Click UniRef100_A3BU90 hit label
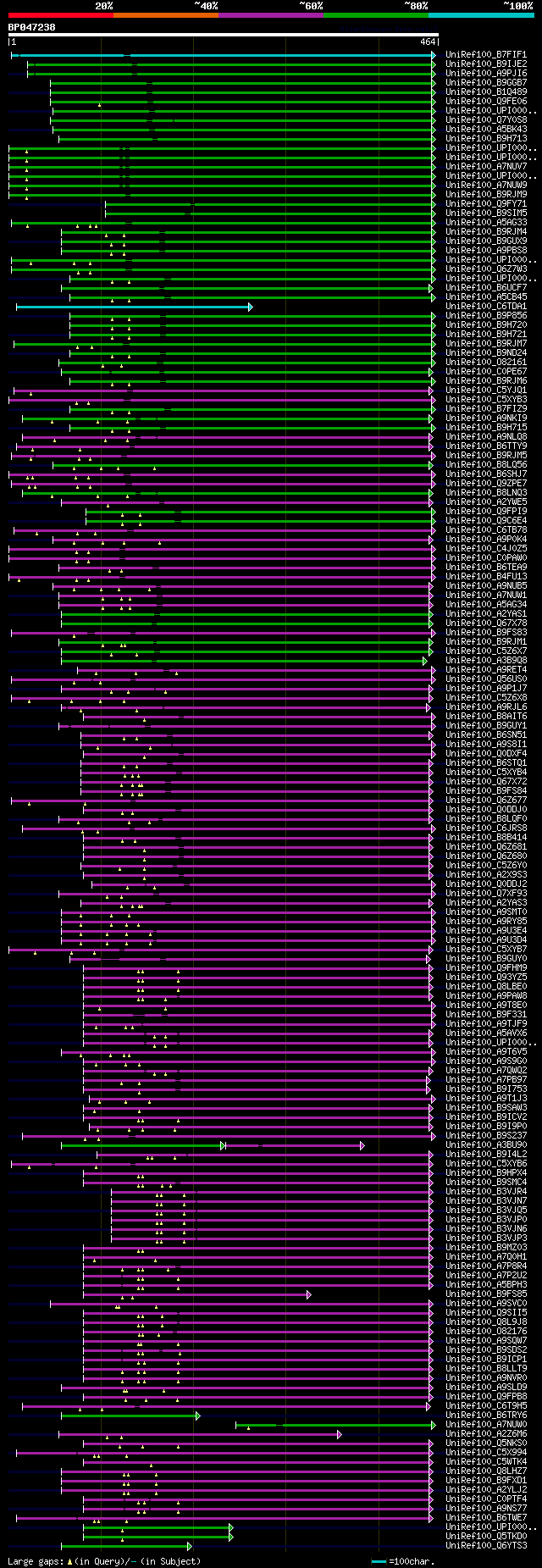The width and height of the screenshot is (542, 1568). (x=486, y=1145)
